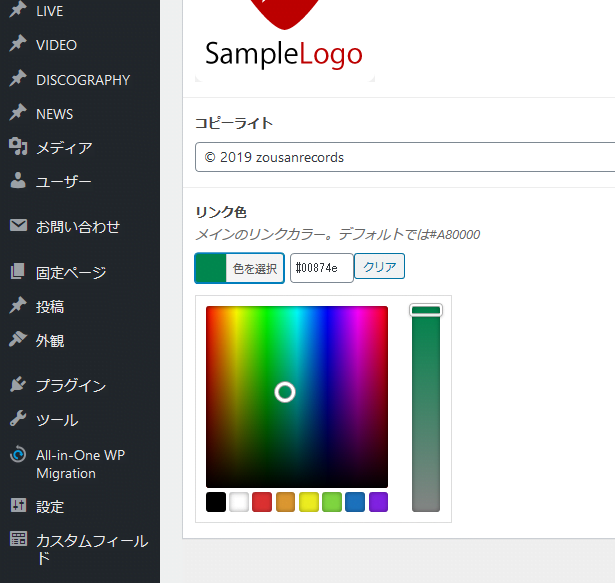This screenshot has width=615, height=583.
Task: Click the コピーライト text field
Action: [405, 157]
